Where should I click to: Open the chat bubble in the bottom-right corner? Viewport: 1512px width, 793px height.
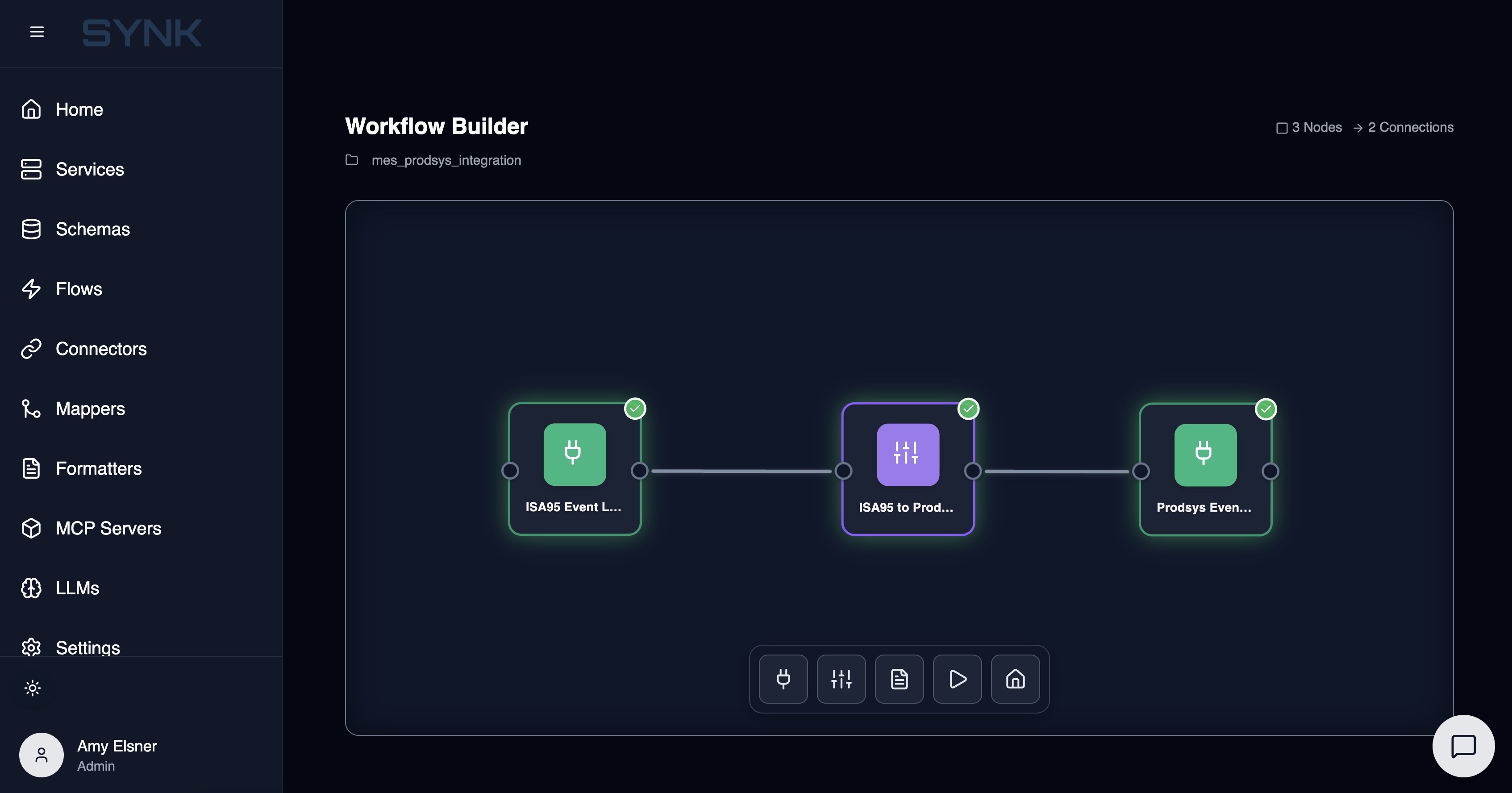(1463, 746)
